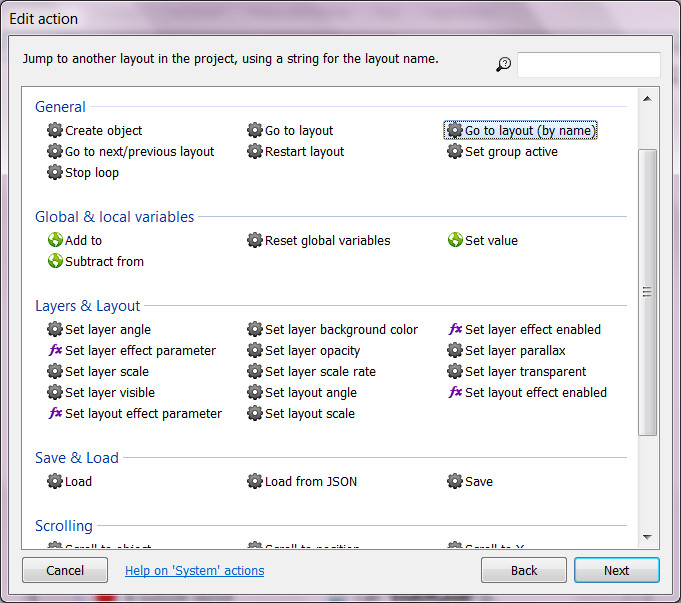Click inside the search input field

coord(588,65)
